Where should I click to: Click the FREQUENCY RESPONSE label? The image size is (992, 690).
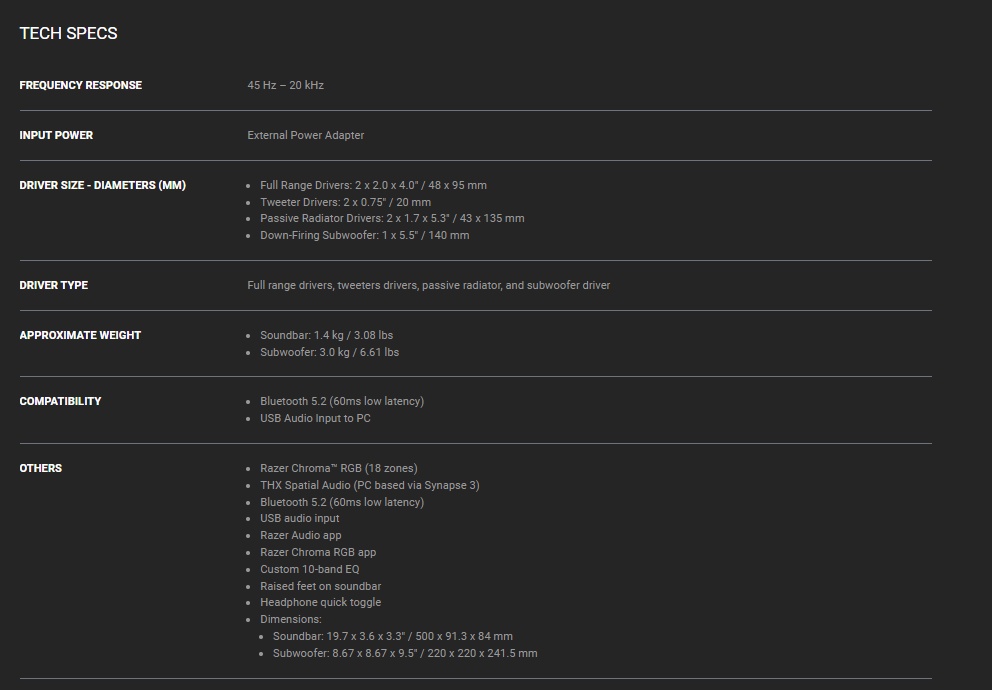(80, 85)
